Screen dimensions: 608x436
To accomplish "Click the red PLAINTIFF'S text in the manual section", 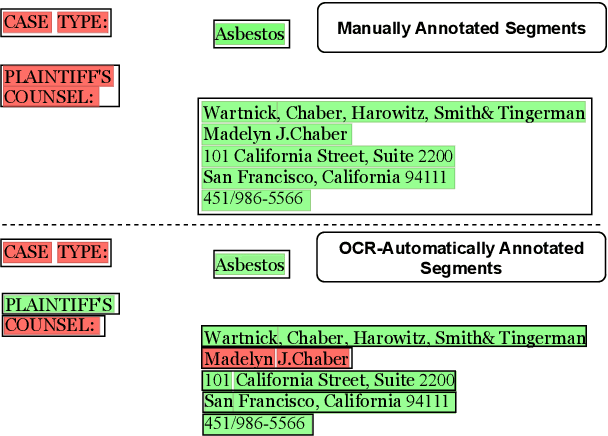I will point(57,76).
